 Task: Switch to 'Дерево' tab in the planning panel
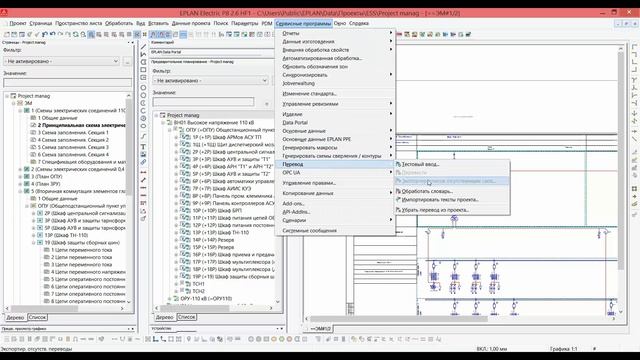tap(165, 317)
